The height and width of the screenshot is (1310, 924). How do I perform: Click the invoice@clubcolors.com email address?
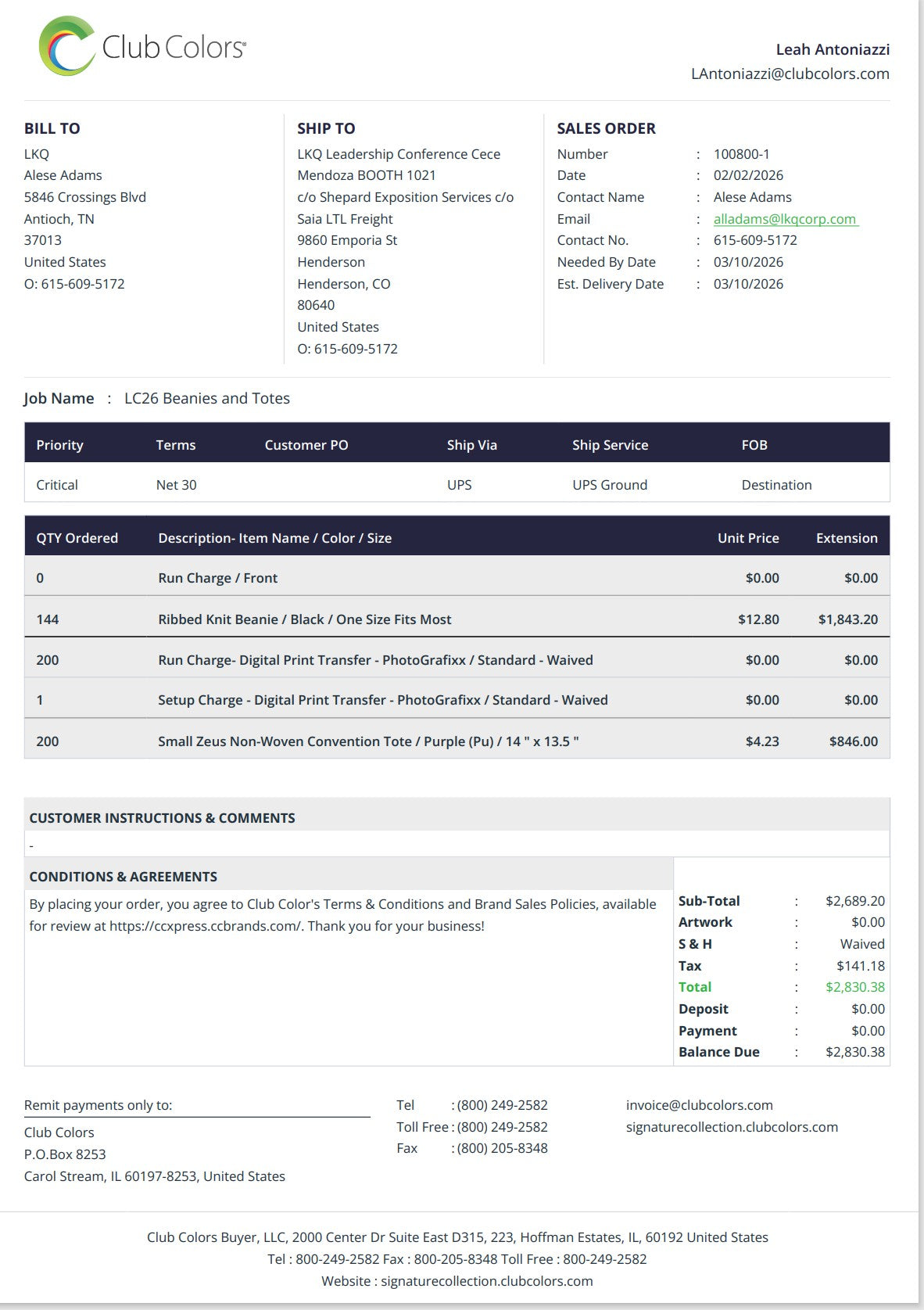(x=699, y=1105)
